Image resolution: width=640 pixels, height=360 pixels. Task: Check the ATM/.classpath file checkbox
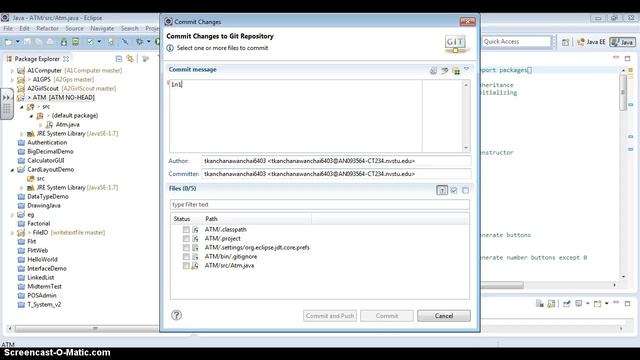tap(186, 230)
